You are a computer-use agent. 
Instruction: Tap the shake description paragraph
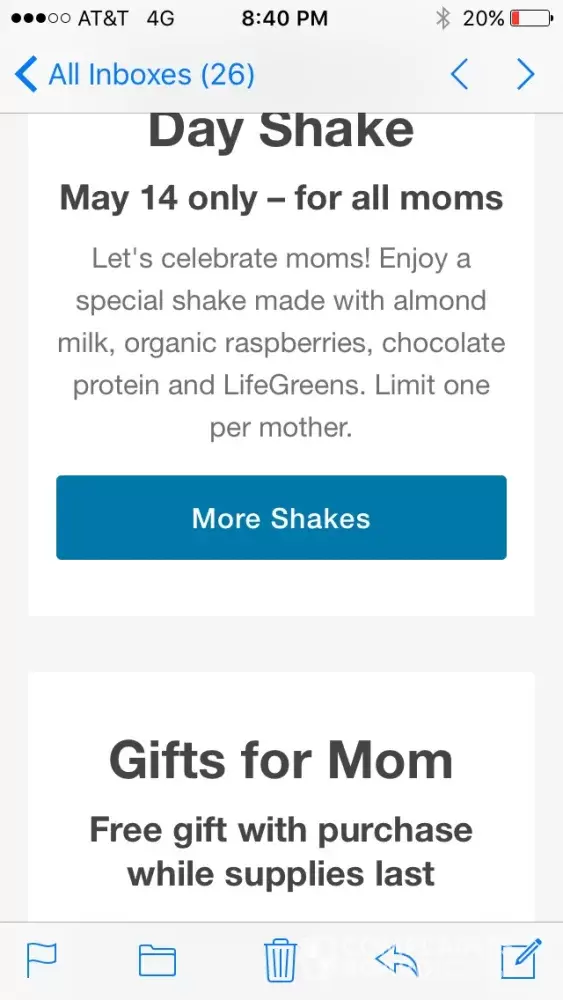(281, 343)
